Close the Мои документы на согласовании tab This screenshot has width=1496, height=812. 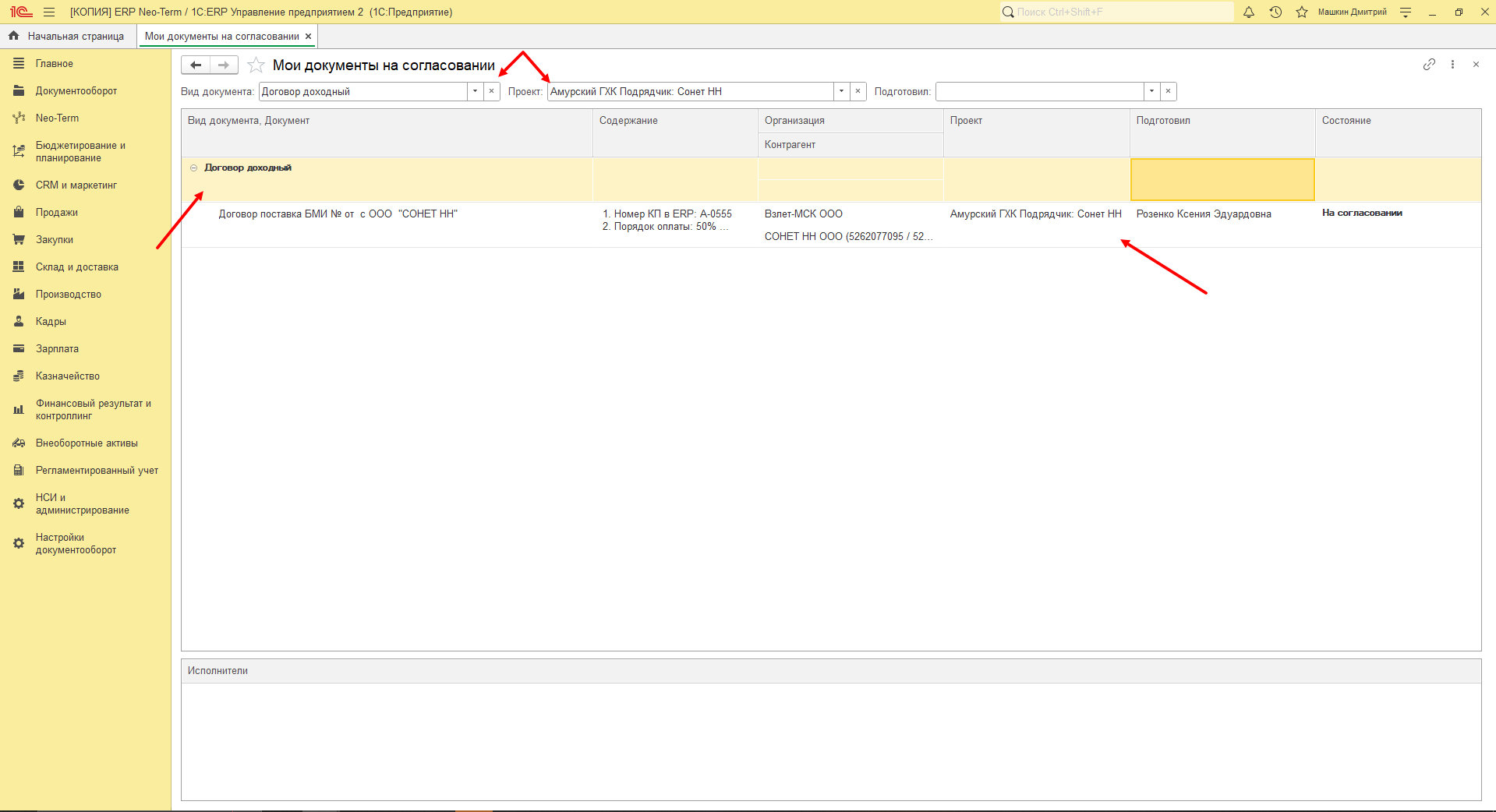tap(308, 36)
